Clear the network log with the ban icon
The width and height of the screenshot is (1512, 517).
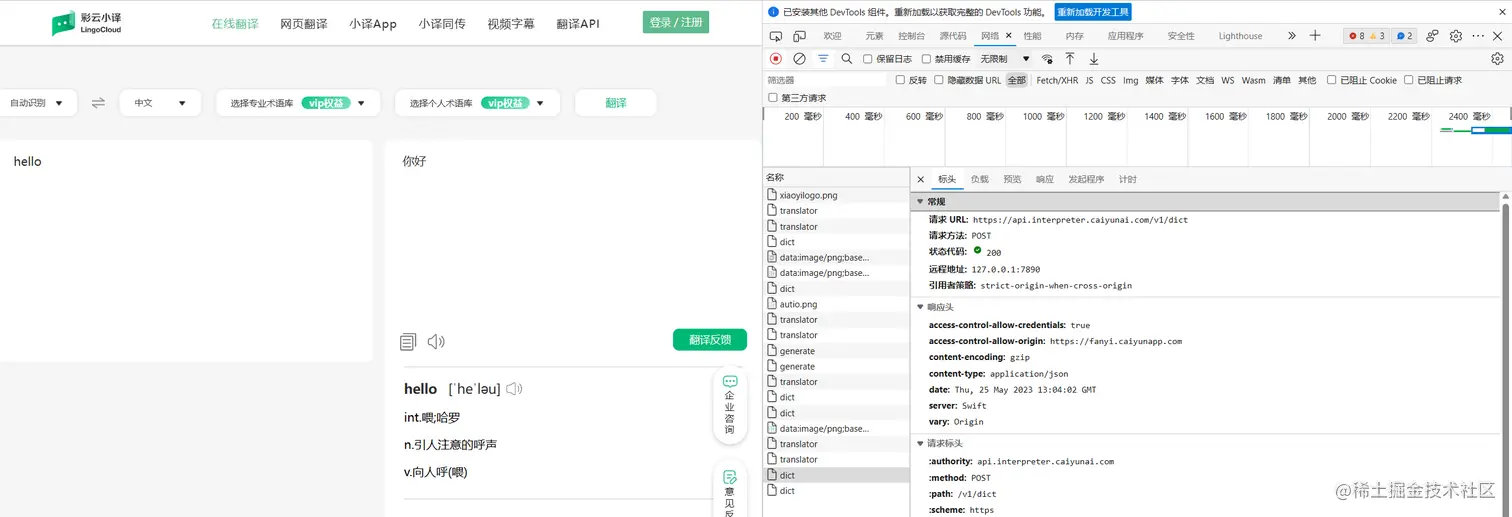[x=799, y=59]
